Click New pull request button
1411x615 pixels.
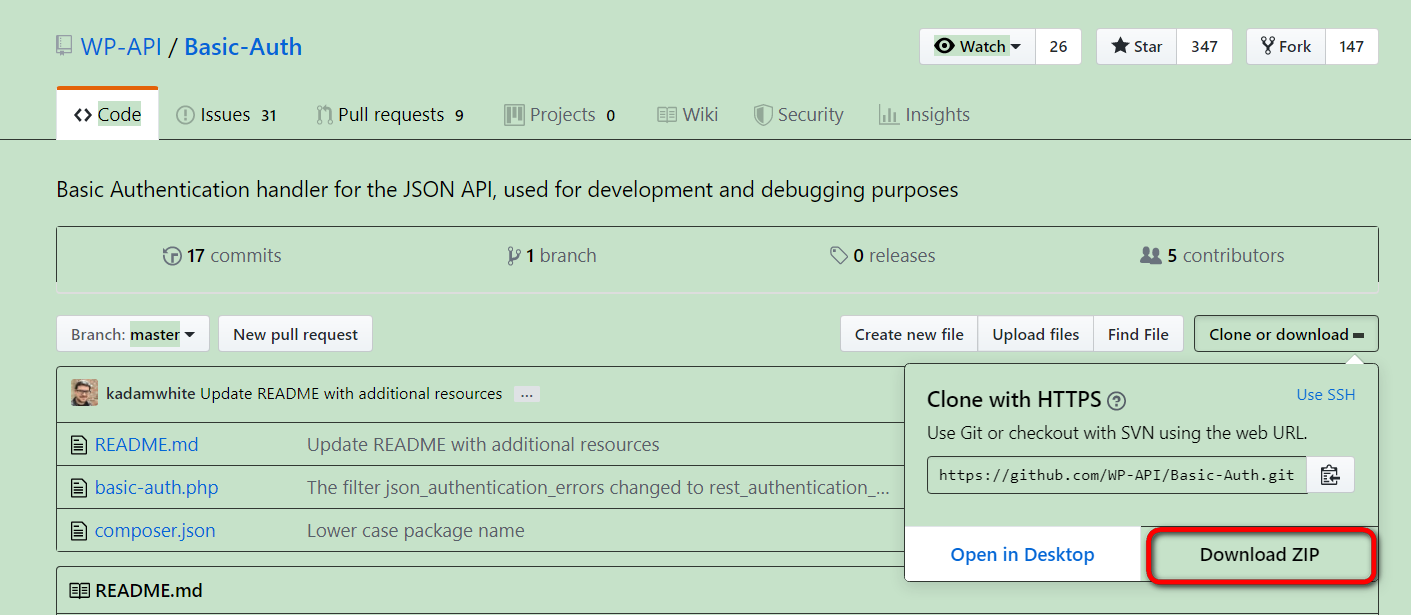295,334
